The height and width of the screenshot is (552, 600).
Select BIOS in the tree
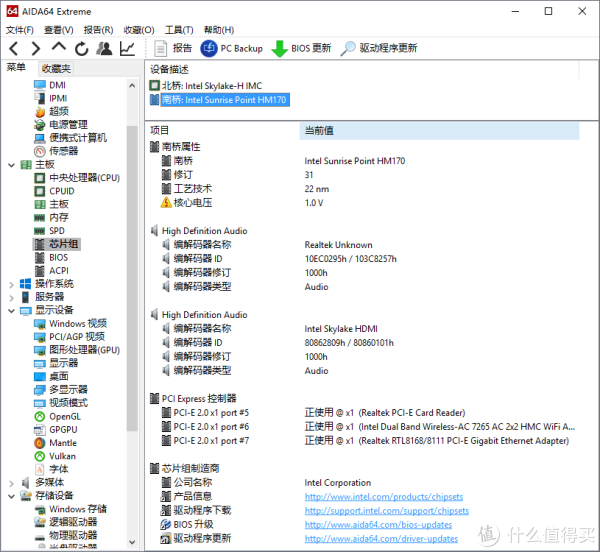[x=51, y=257]
